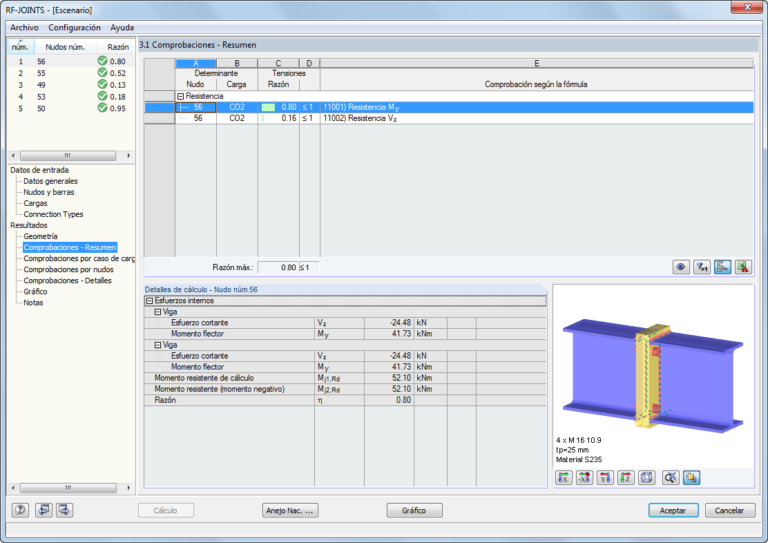Click the view in X direction icon
The image size is (768, 543).
564,477
